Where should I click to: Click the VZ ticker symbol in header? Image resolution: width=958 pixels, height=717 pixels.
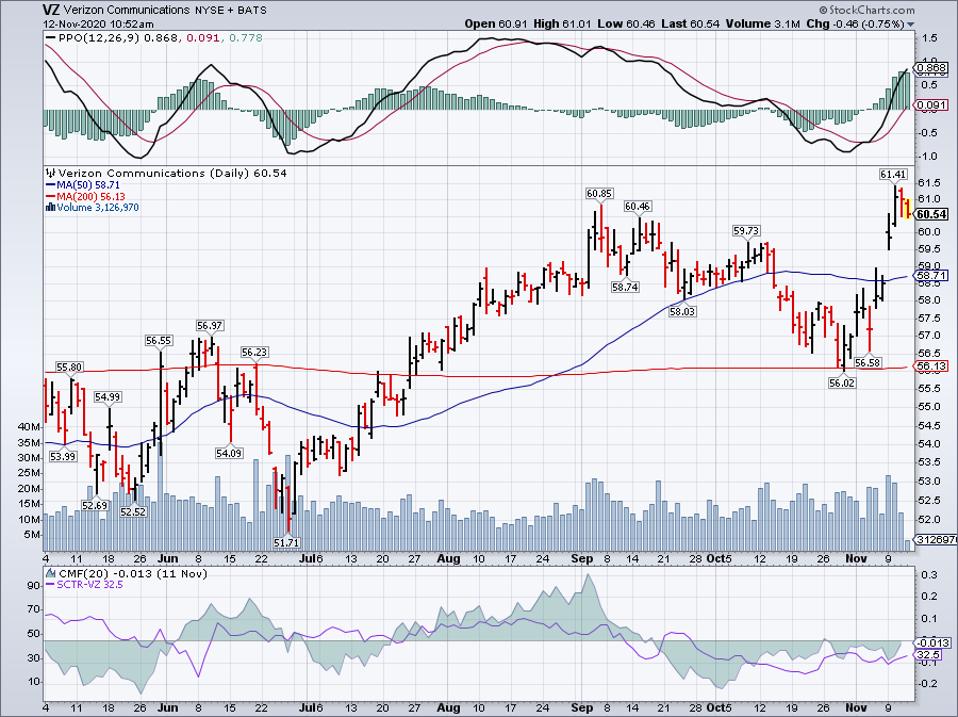[x=51, y=10]
